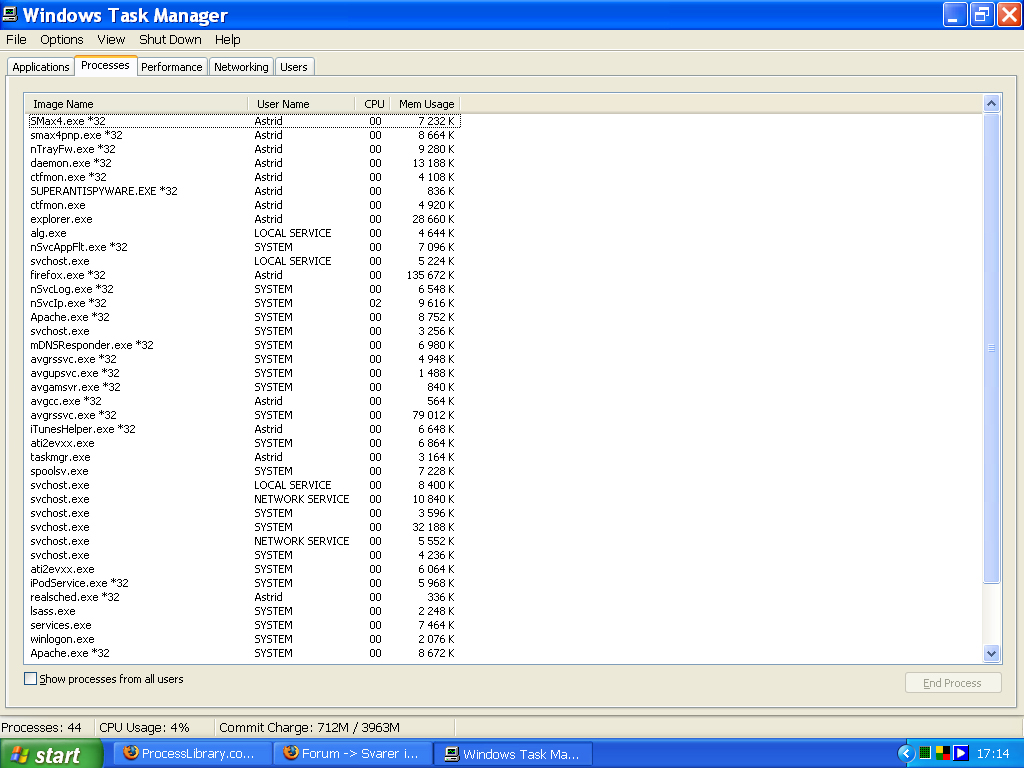The height and width of the screenshot is (768, 1024).
Task: Click the Firefox icon on Forum taskbar button
Action: point(291,753)
